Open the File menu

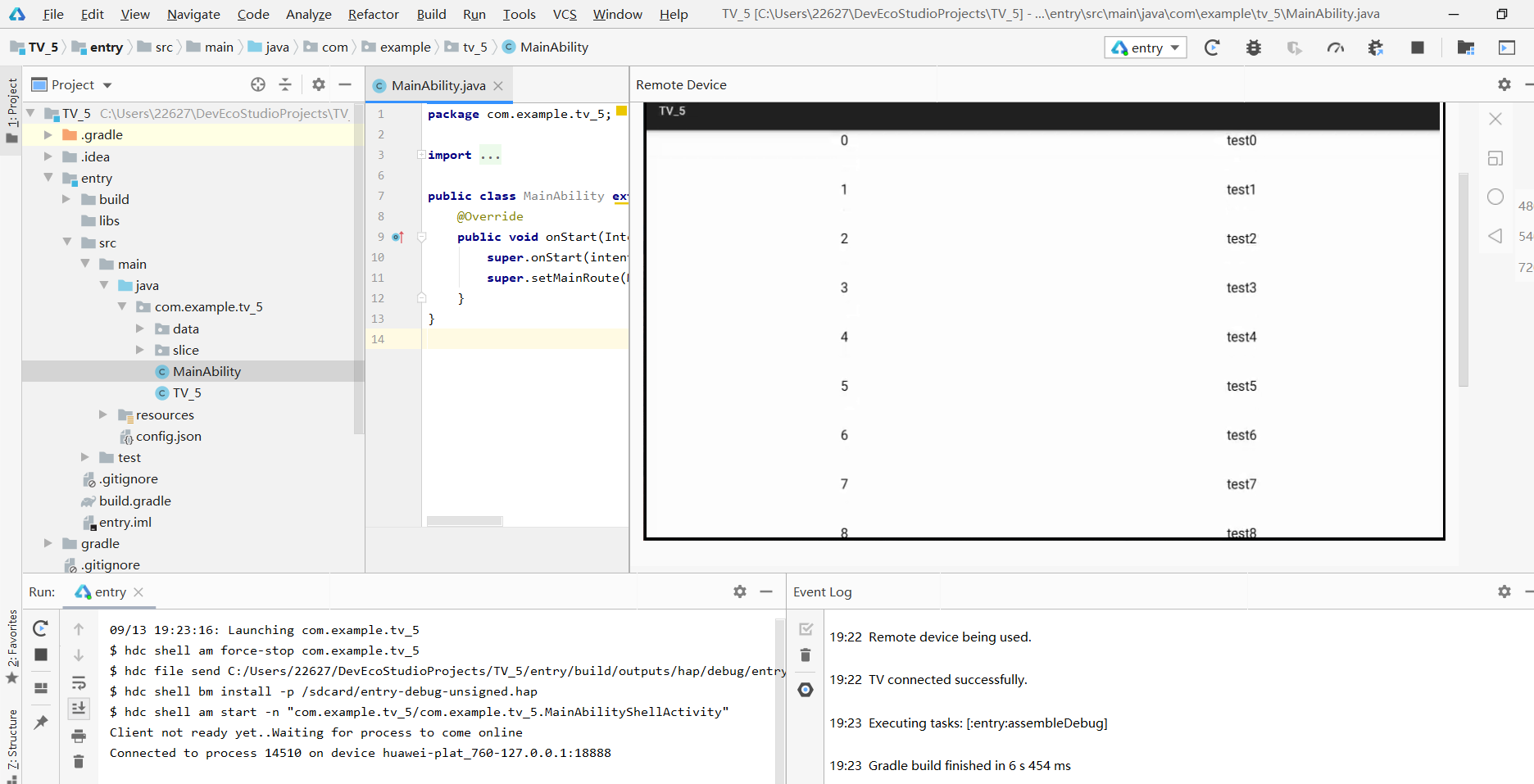tap(52, 14)
